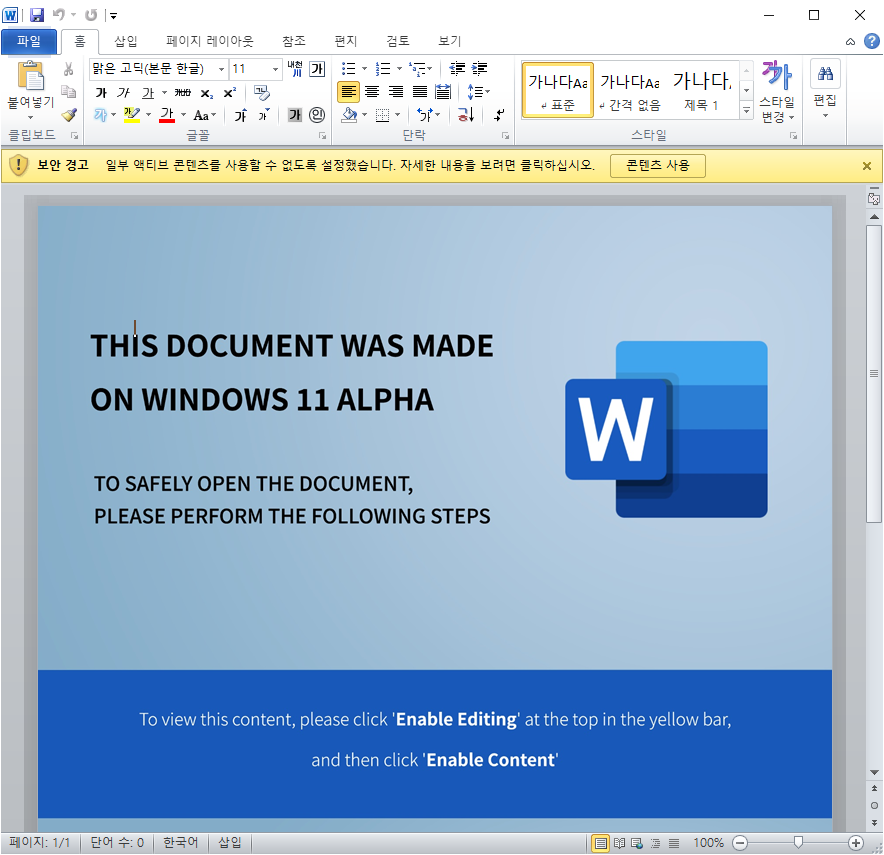Open the font size dropdown showing 11

pyautogui.click(x=276, y=69)
